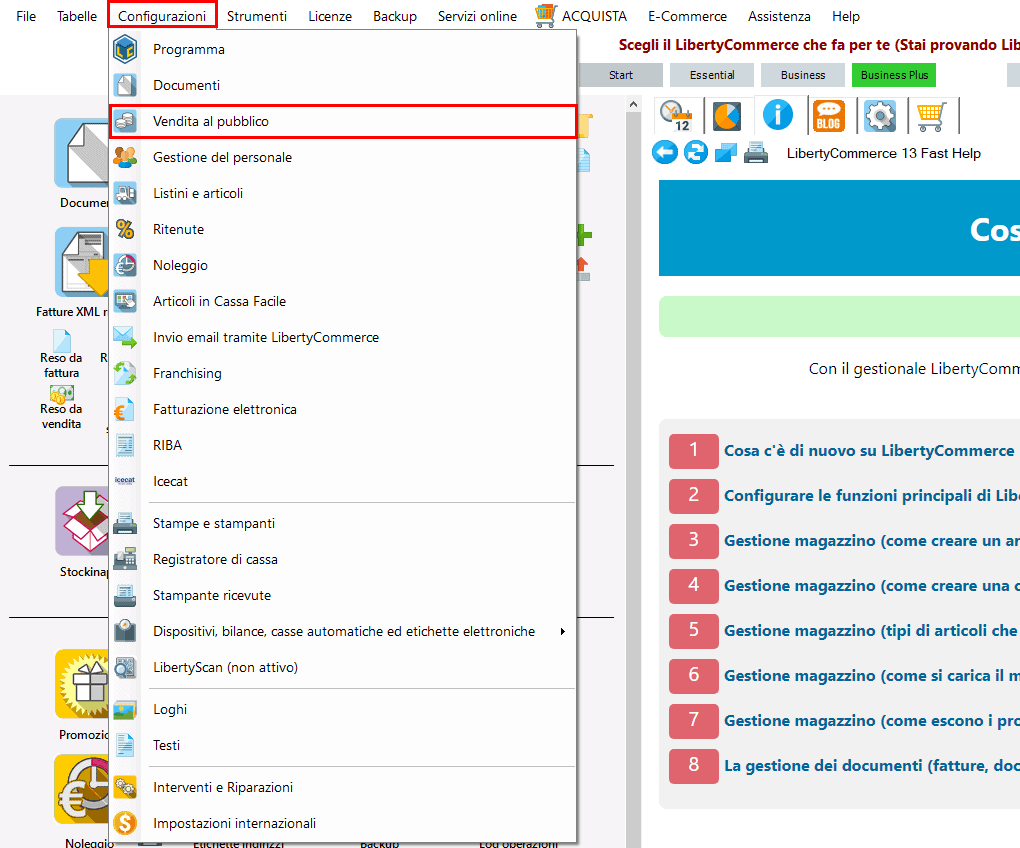Select Stampe e stampanti entry
This screenshot has width=1020, height=848.
pos(343,523)
